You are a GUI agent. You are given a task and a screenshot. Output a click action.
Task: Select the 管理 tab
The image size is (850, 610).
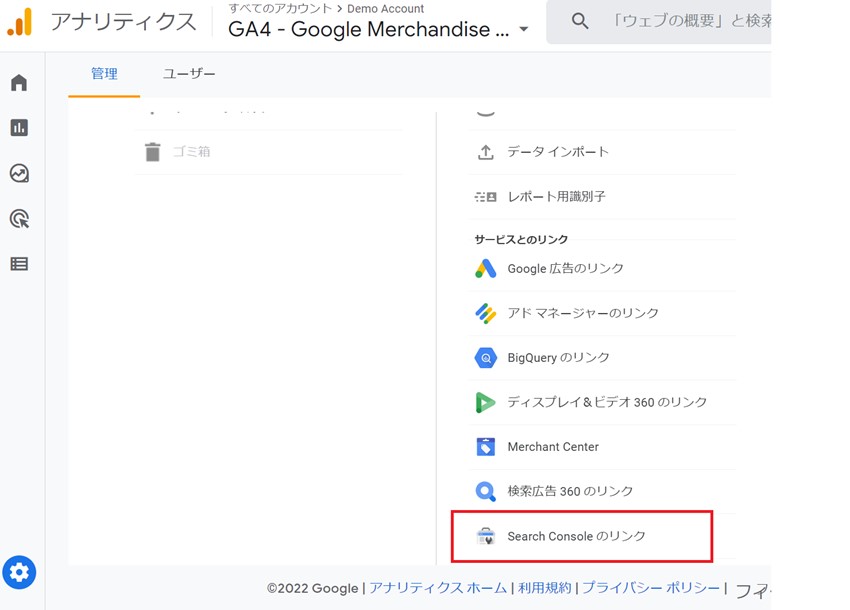click(x=103, y=73)
